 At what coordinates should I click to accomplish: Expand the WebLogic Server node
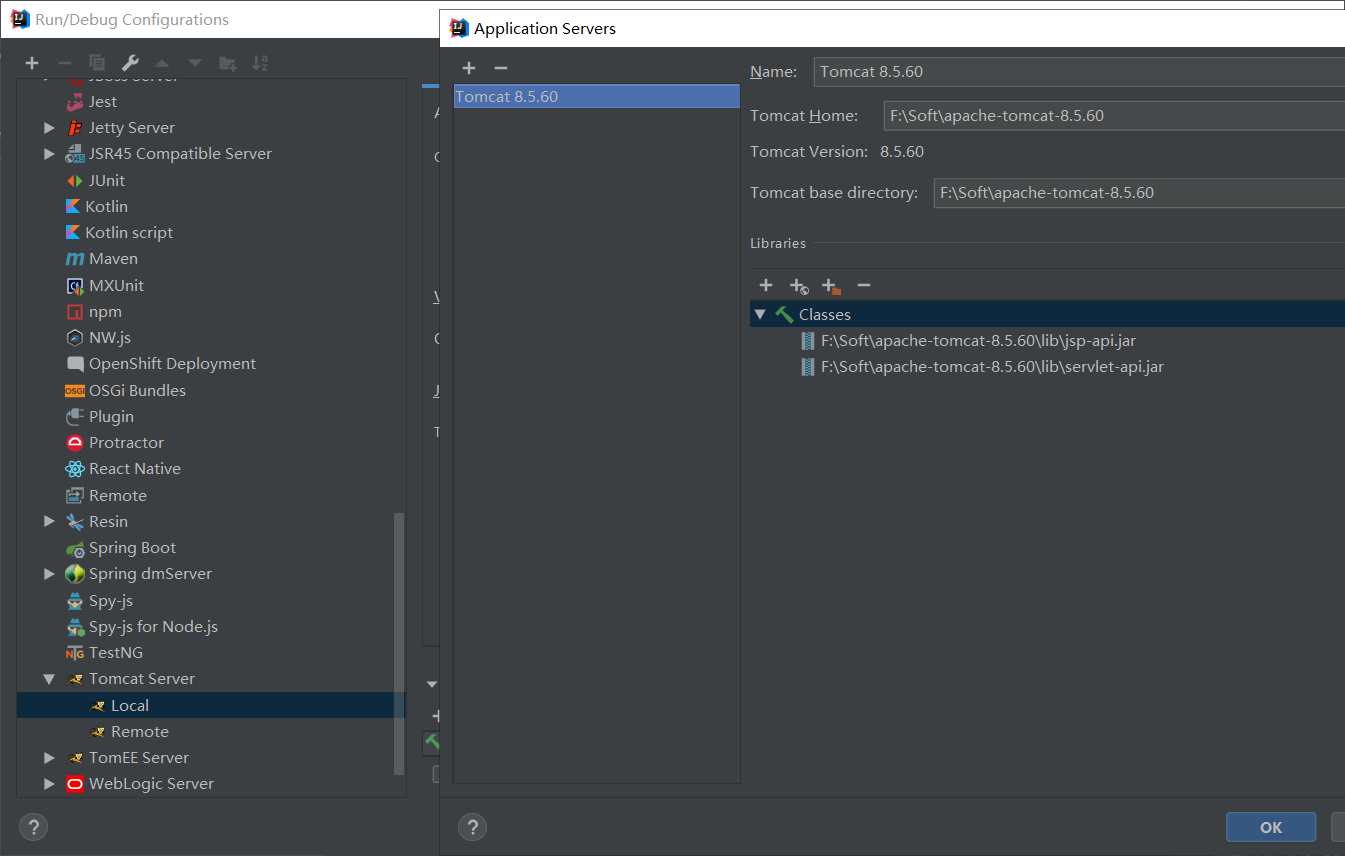49,783
